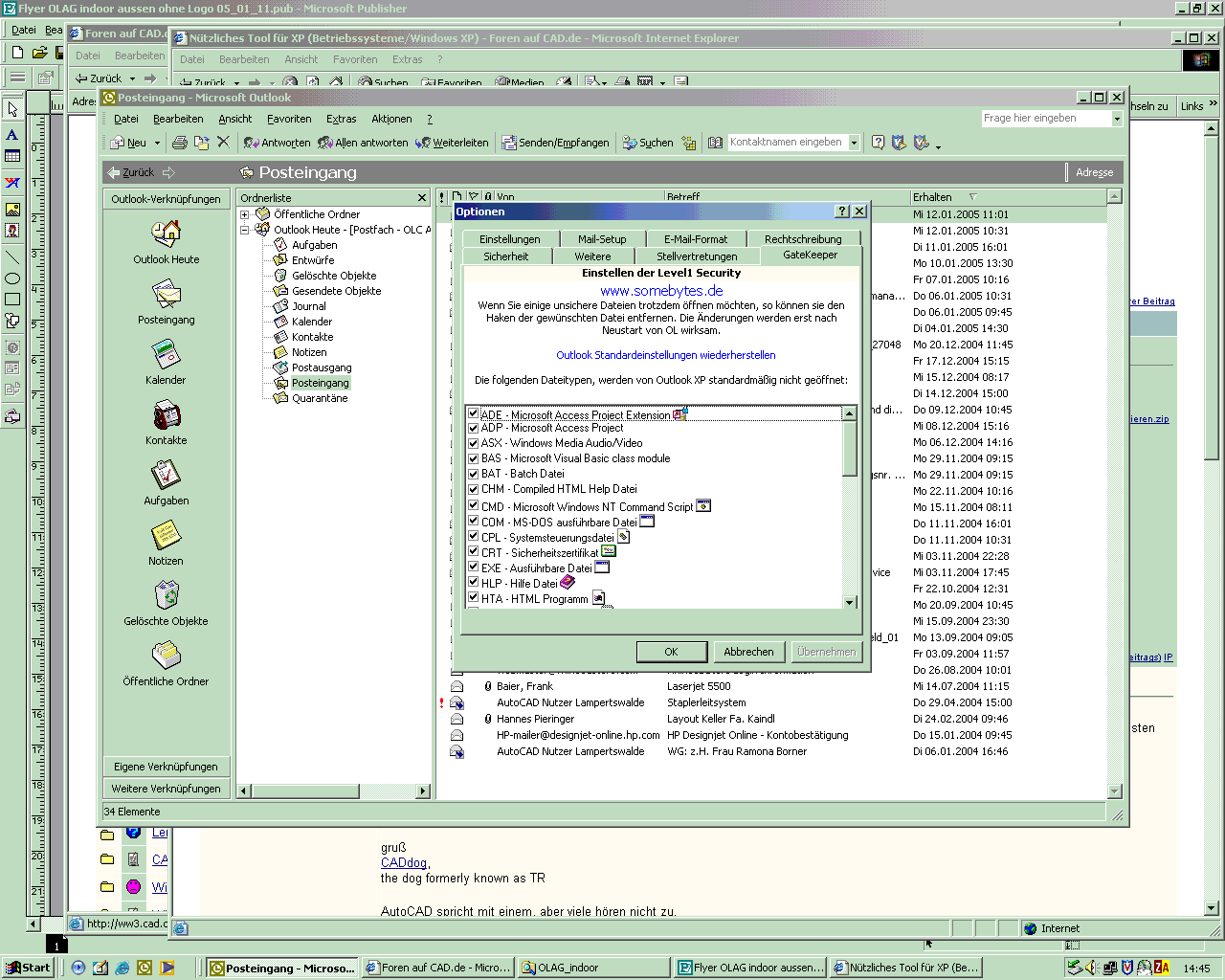The height and width of the screenshot is (980, 1225).
Task: Uncheck BAS - Visual Basic class module
Action: pos(473,458)
